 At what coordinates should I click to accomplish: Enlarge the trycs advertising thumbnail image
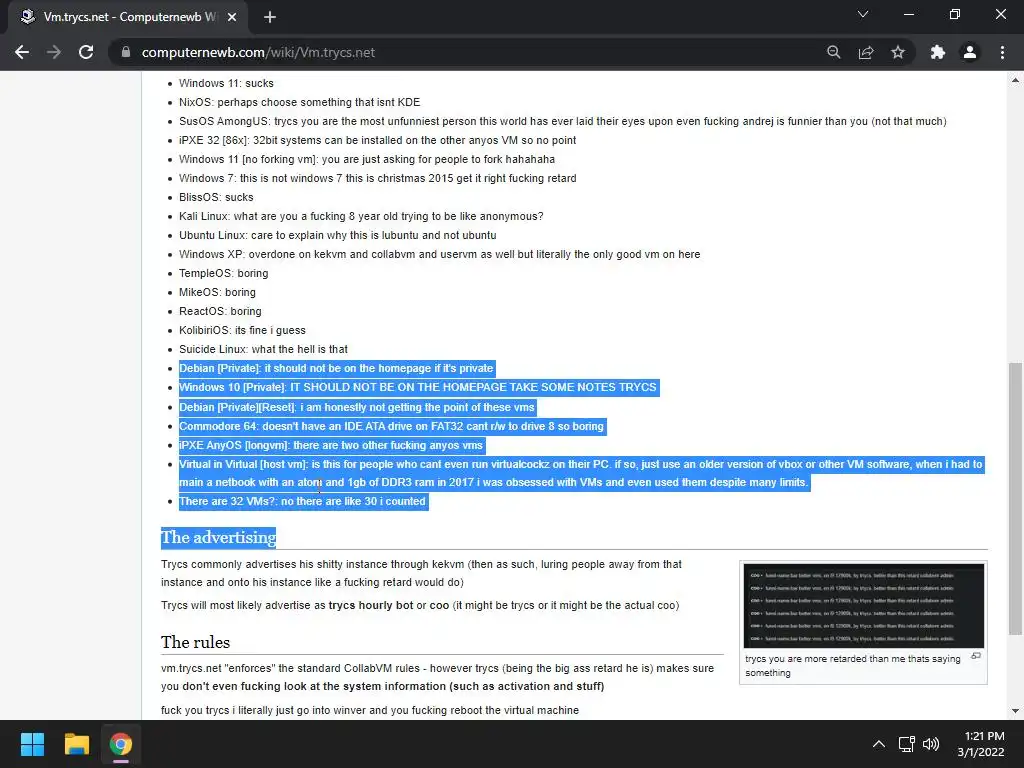[863, 606]
